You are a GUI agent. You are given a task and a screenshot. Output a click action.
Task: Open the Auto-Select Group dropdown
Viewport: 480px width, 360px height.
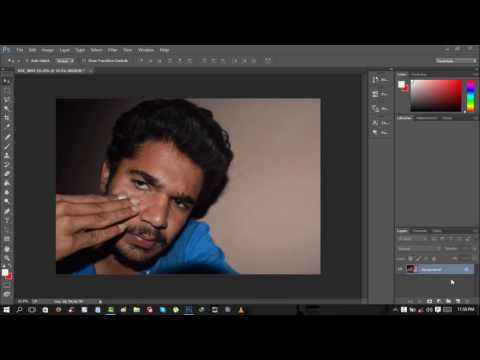(x=65, y=61)
